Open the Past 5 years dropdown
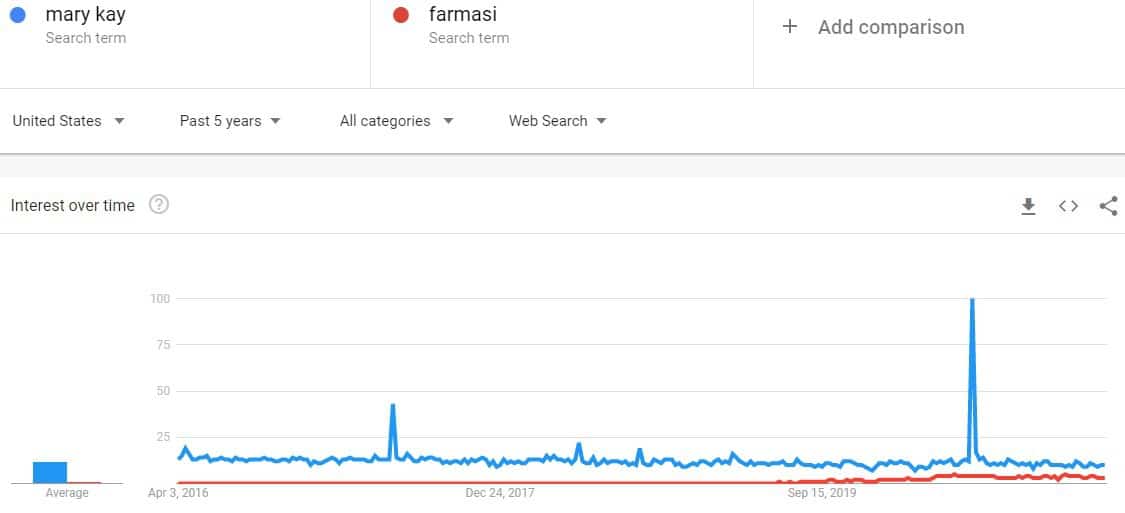This screenshot has height=513, width=1125. point(230,121)
